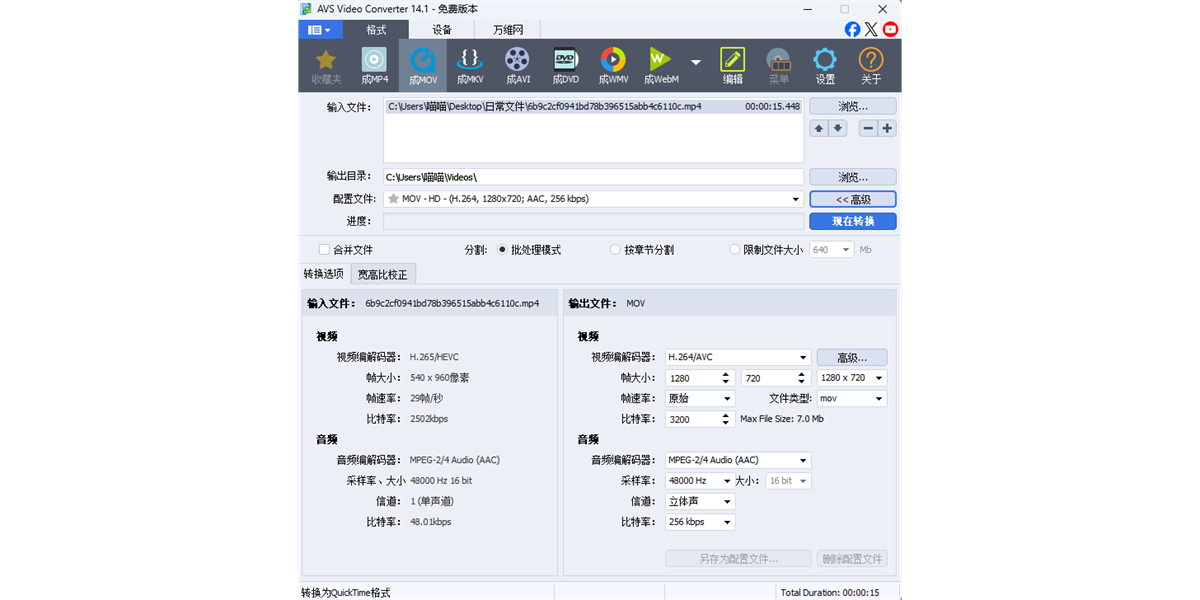
Task: Switch to the 宽高比校正 tab
Action: (x=383, y=273)
